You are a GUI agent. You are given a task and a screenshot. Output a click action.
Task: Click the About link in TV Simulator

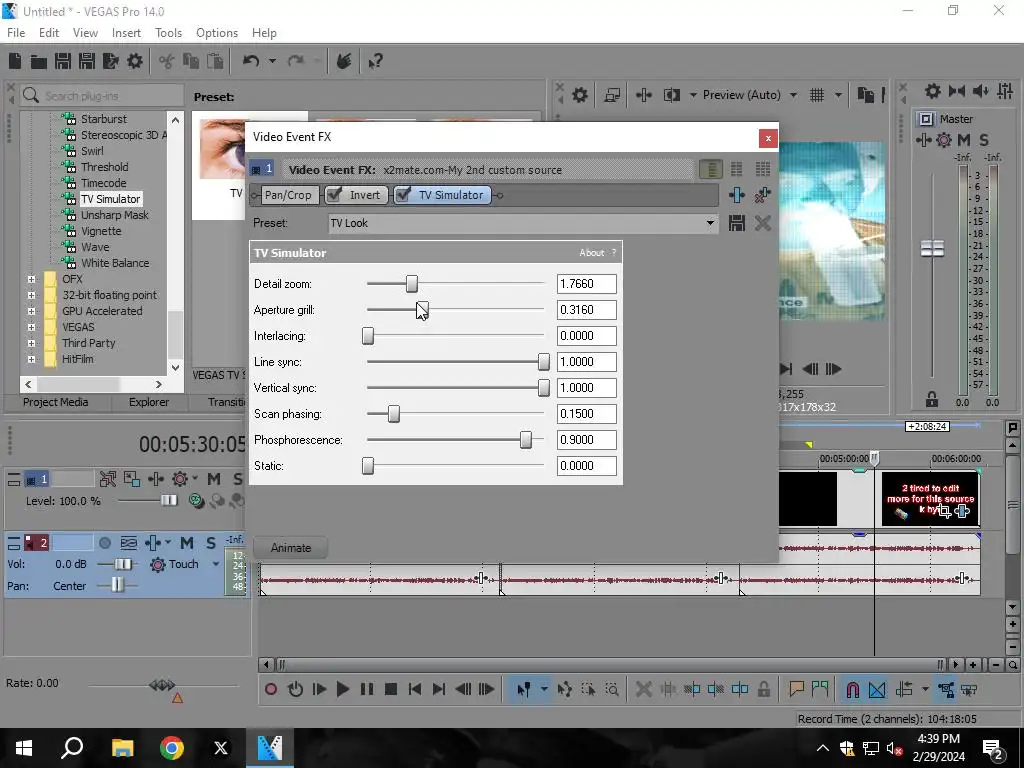[592, 253]
